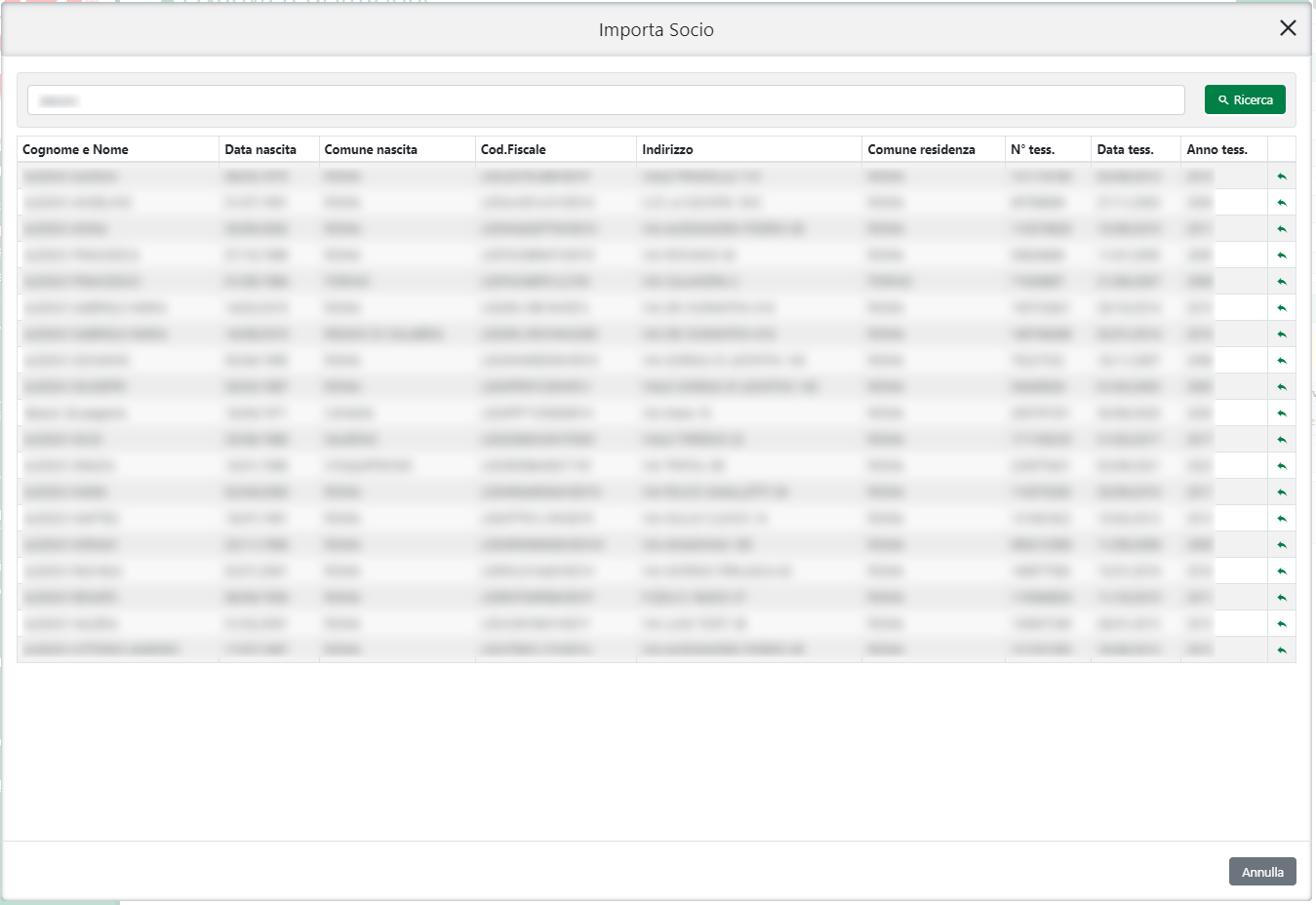Click the import arrow in the fifth row
This screenshot has width=1316, height=905.
pyautogui.click(x=1281, y=282)
